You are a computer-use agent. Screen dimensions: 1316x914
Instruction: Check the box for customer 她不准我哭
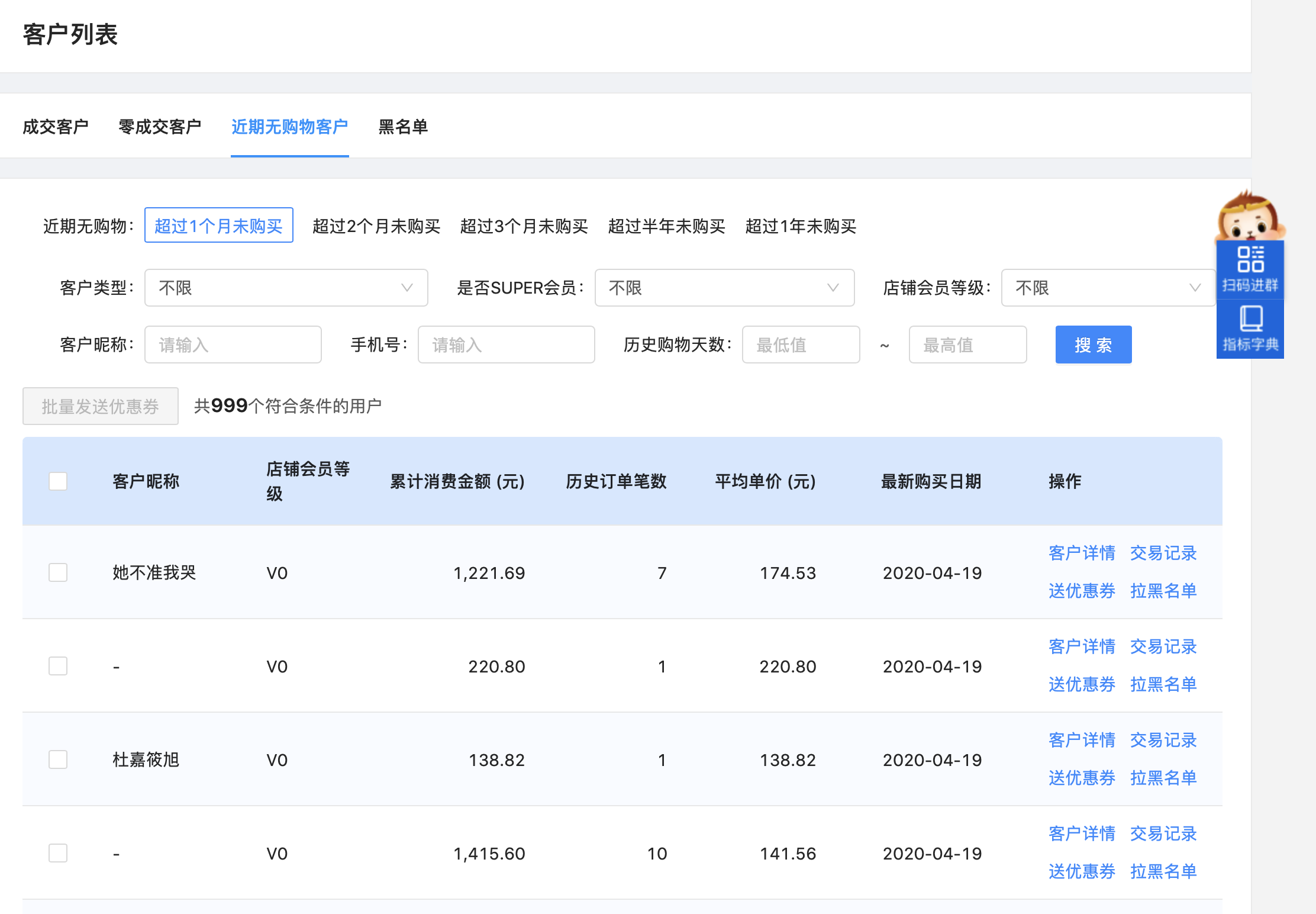click(58, 572)
